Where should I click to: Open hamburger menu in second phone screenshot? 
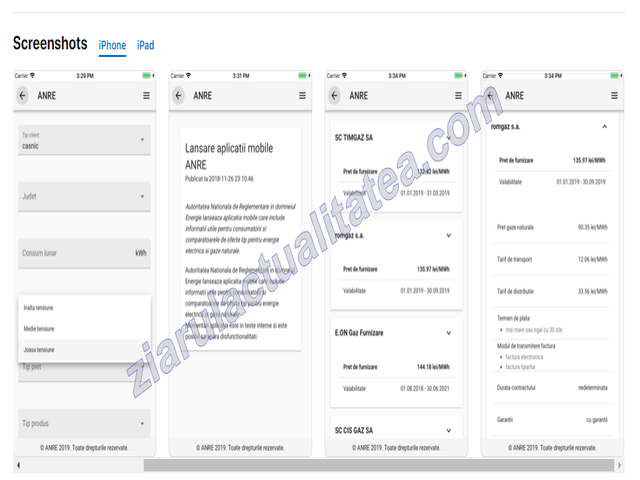pyautogui.click(x=303, y=96)
